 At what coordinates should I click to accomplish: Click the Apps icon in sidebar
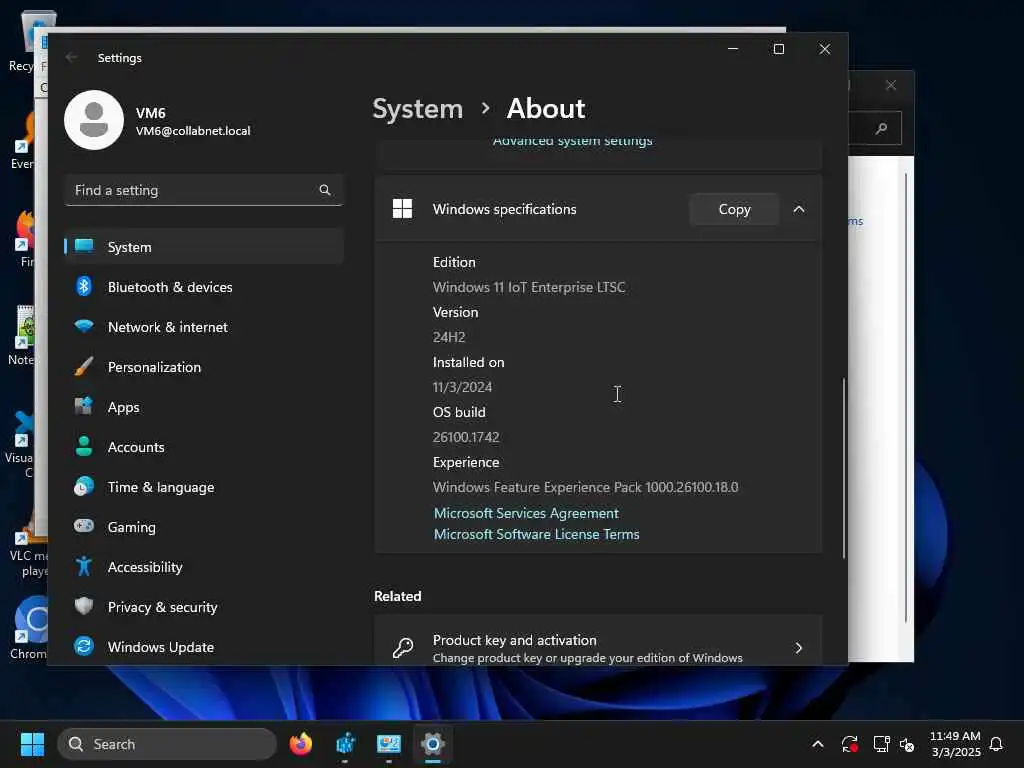(x=84, y=406)
